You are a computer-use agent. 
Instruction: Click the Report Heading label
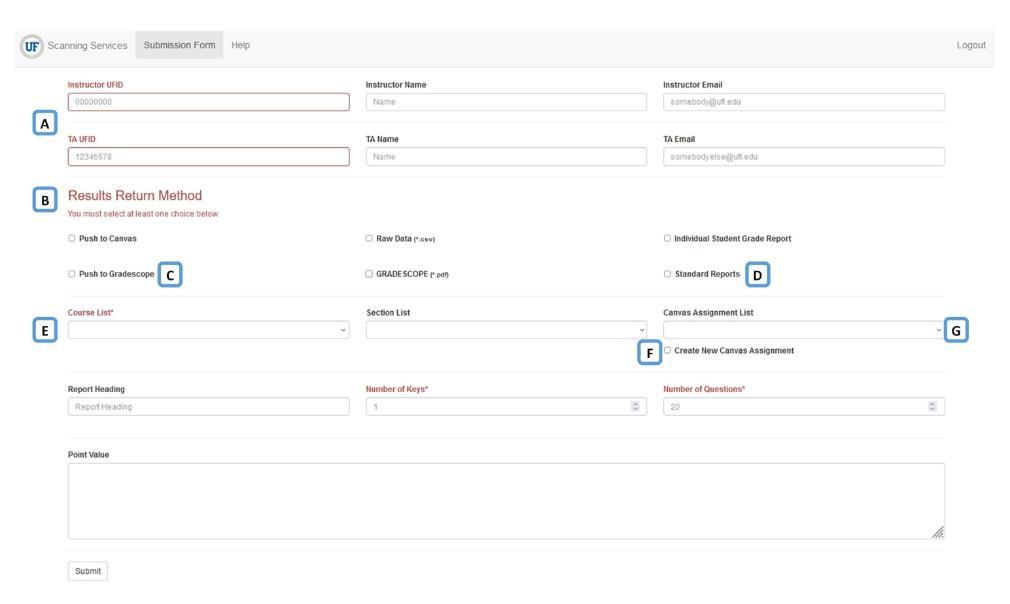(x=96, y=389)
